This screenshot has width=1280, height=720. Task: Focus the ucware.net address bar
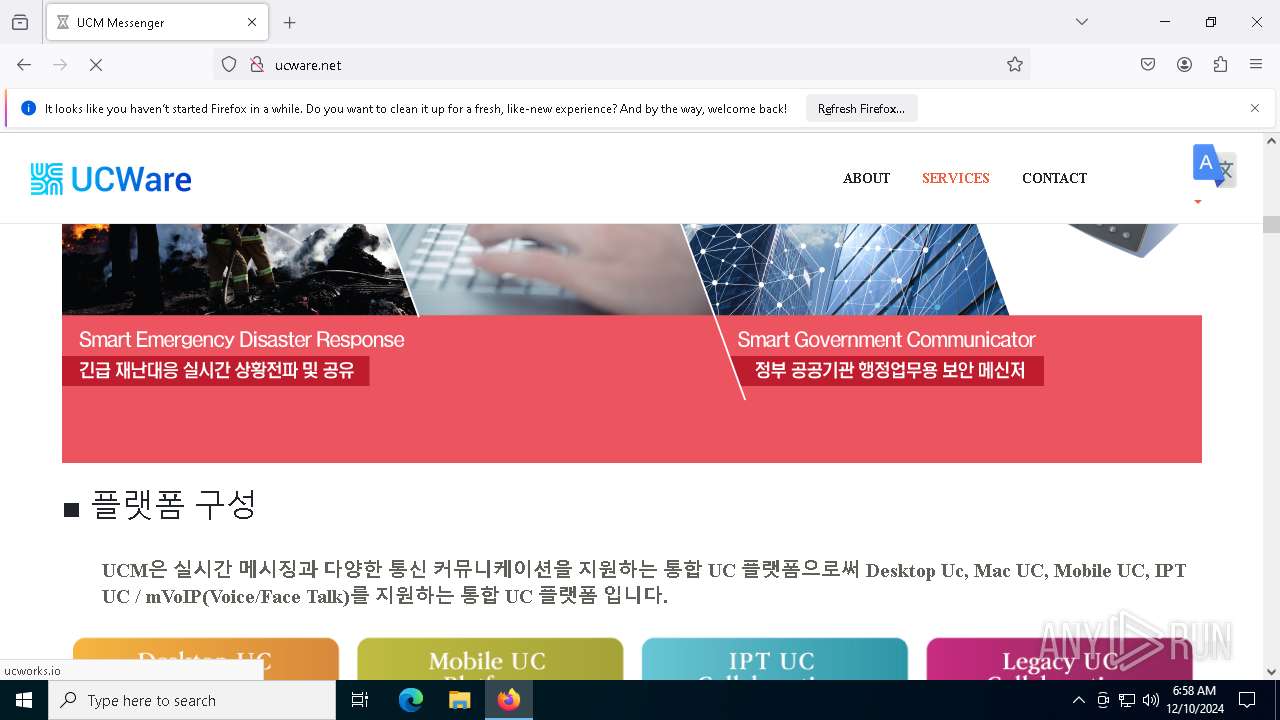(x=621, y=64)
